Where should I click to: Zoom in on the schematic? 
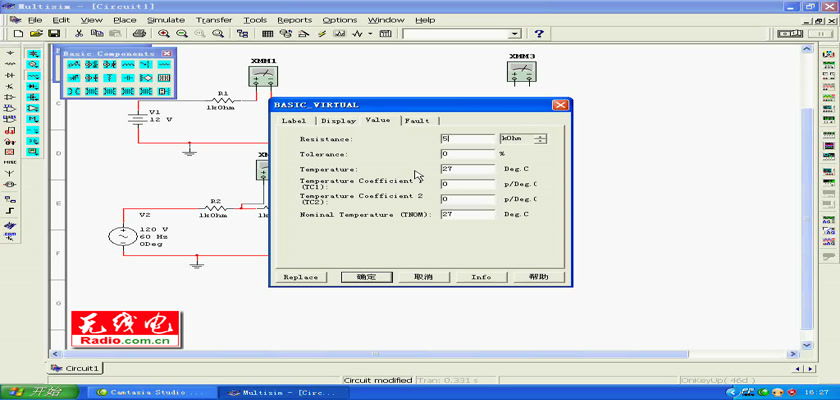click(164, 33)
